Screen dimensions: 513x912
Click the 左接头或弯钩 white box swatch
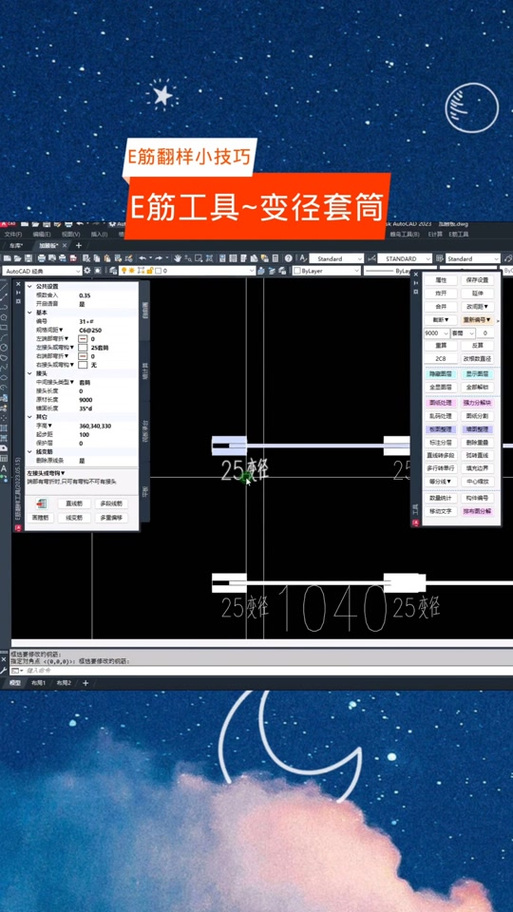[83, 348]
